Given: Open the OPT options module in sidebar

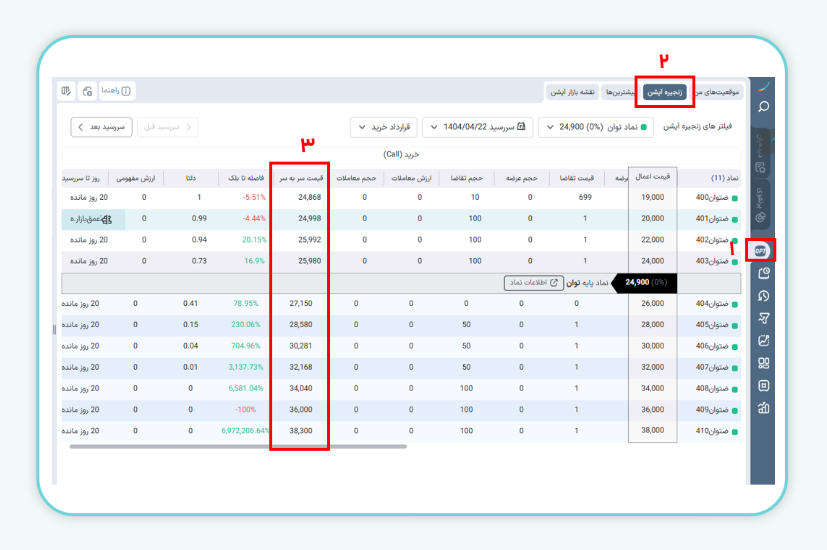Looking at the screenshot, I should click(x=761, y=249).
